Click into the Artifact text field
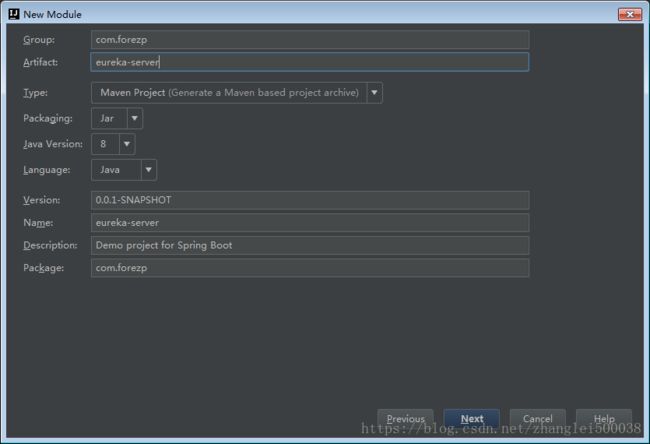Image resolution: width=650 pixels, height=444 pixels. (x=310, y=62)
